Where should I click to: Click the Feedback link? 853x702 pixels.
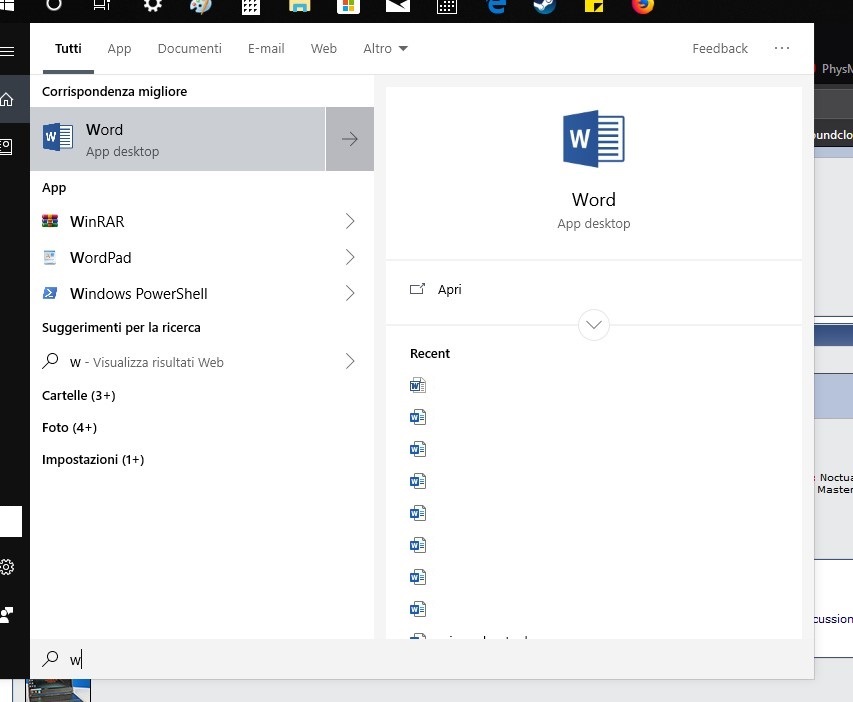click(720, 48)
